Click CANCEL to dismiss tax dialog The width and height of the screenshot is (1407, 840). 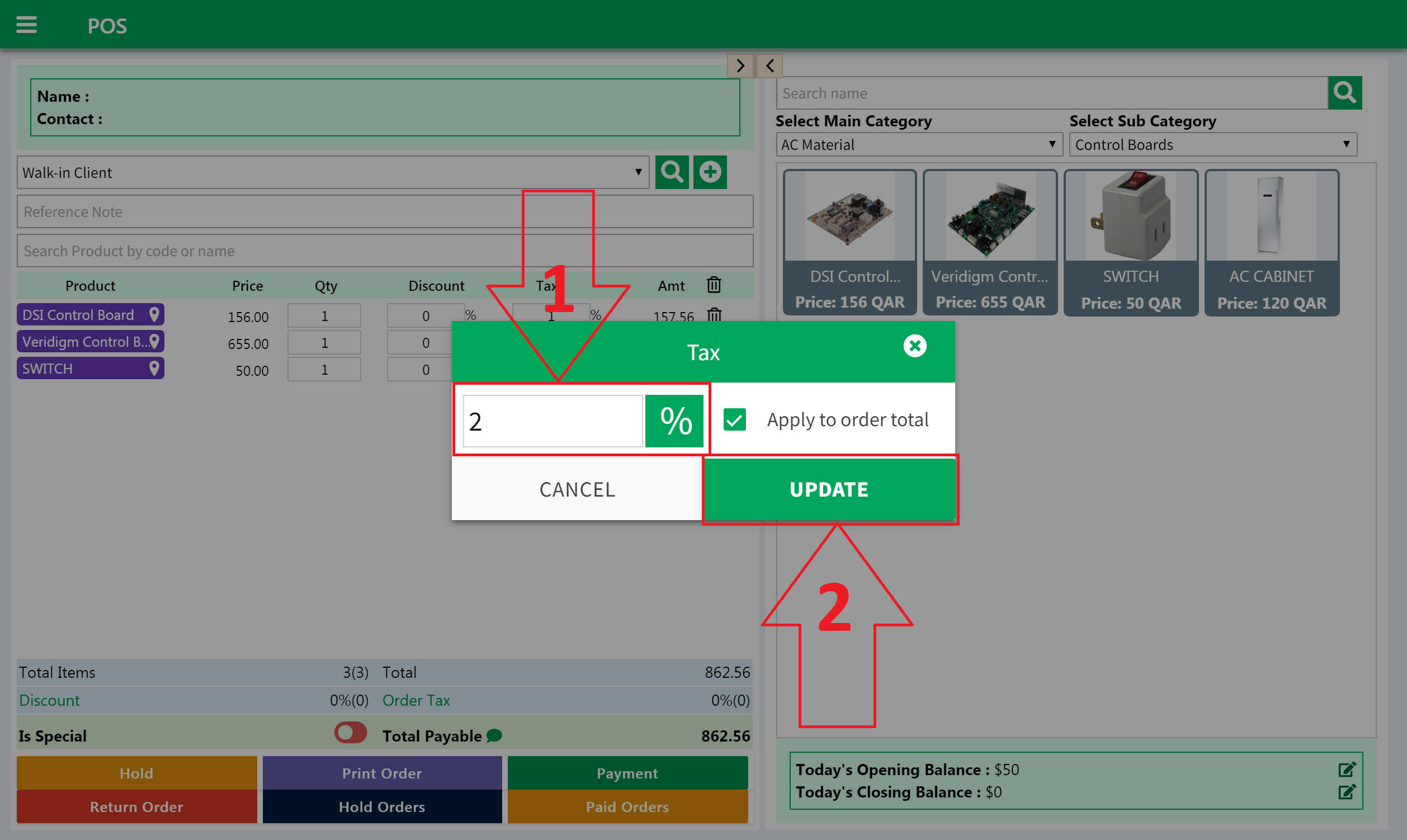point(578,488)
